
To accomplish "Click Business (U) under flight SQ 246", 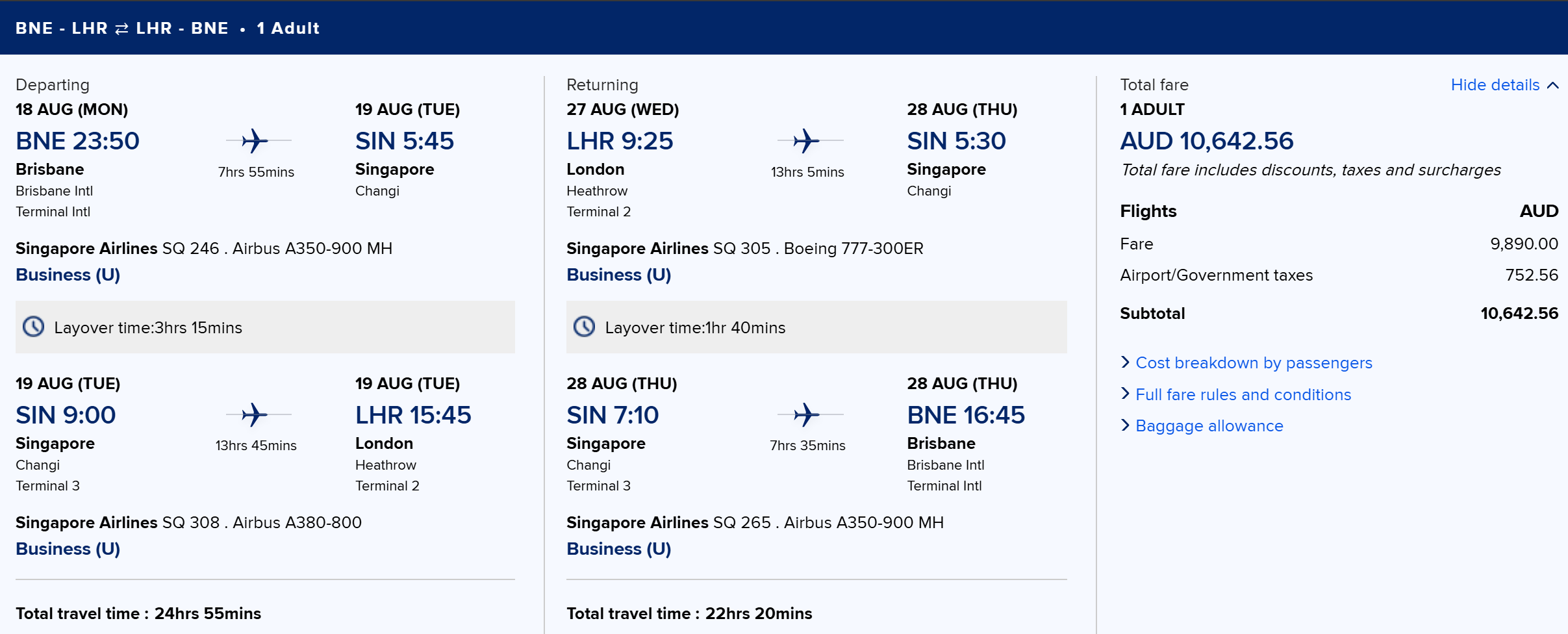I will coord(68,275).
